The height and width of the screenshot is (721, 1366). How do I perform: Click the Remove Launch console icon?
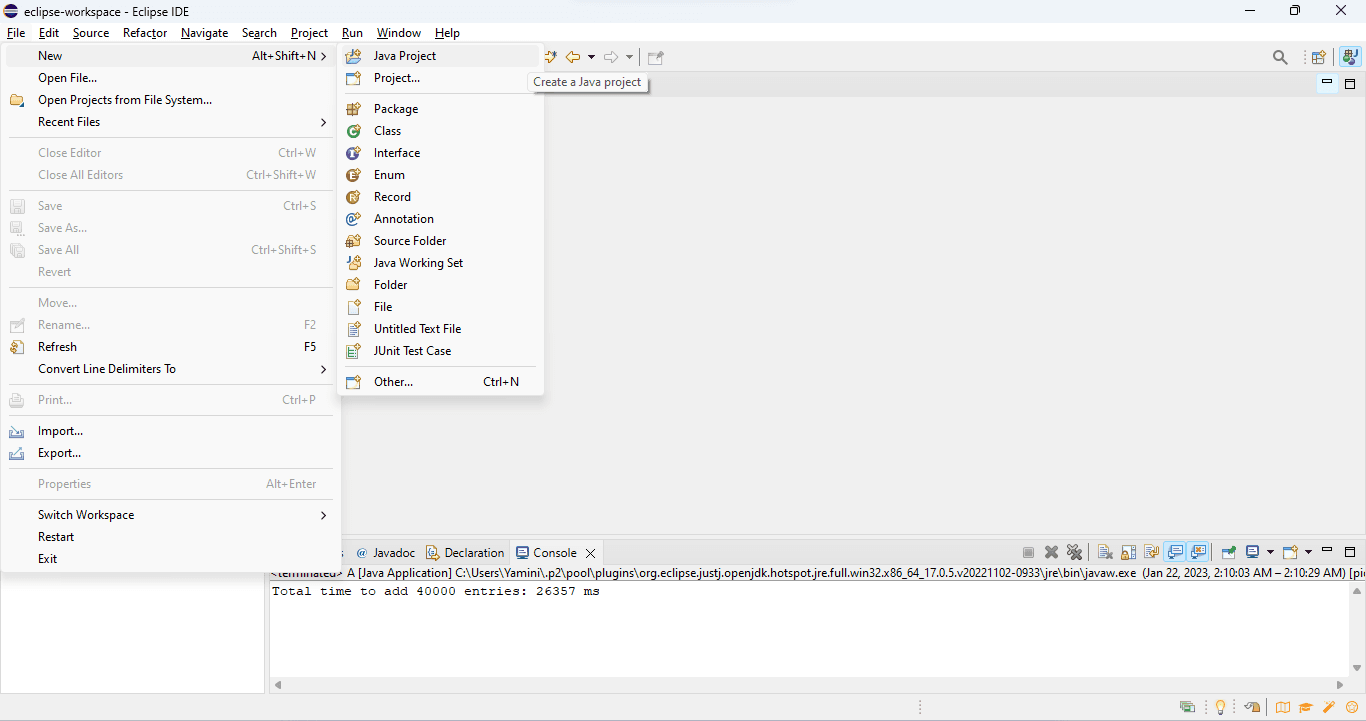coord(1051,552)
